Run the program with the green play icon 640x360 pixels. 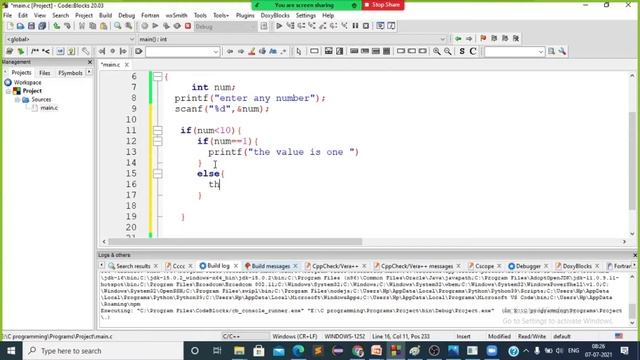(155, 26)
